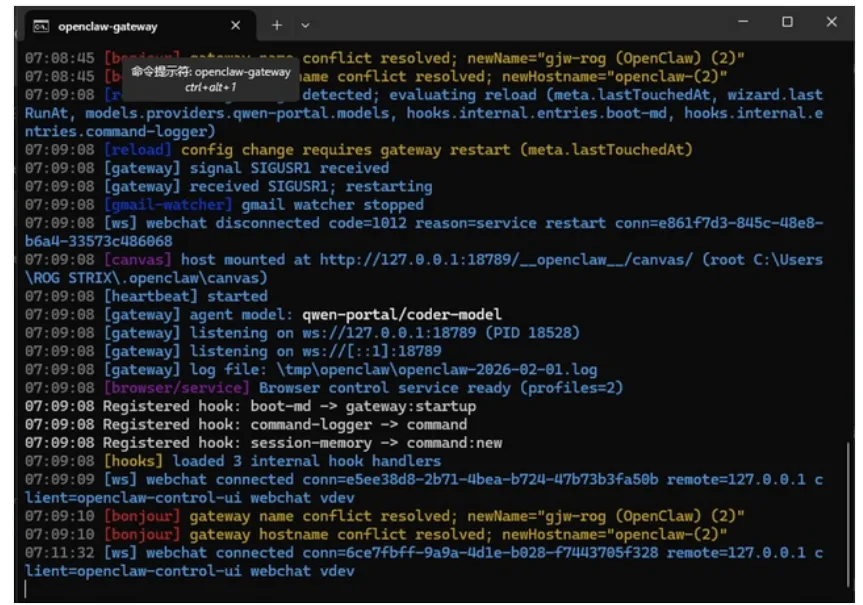Open a new terminal tab
Screen dimensions: 863x605
click(x=277, y=25)
